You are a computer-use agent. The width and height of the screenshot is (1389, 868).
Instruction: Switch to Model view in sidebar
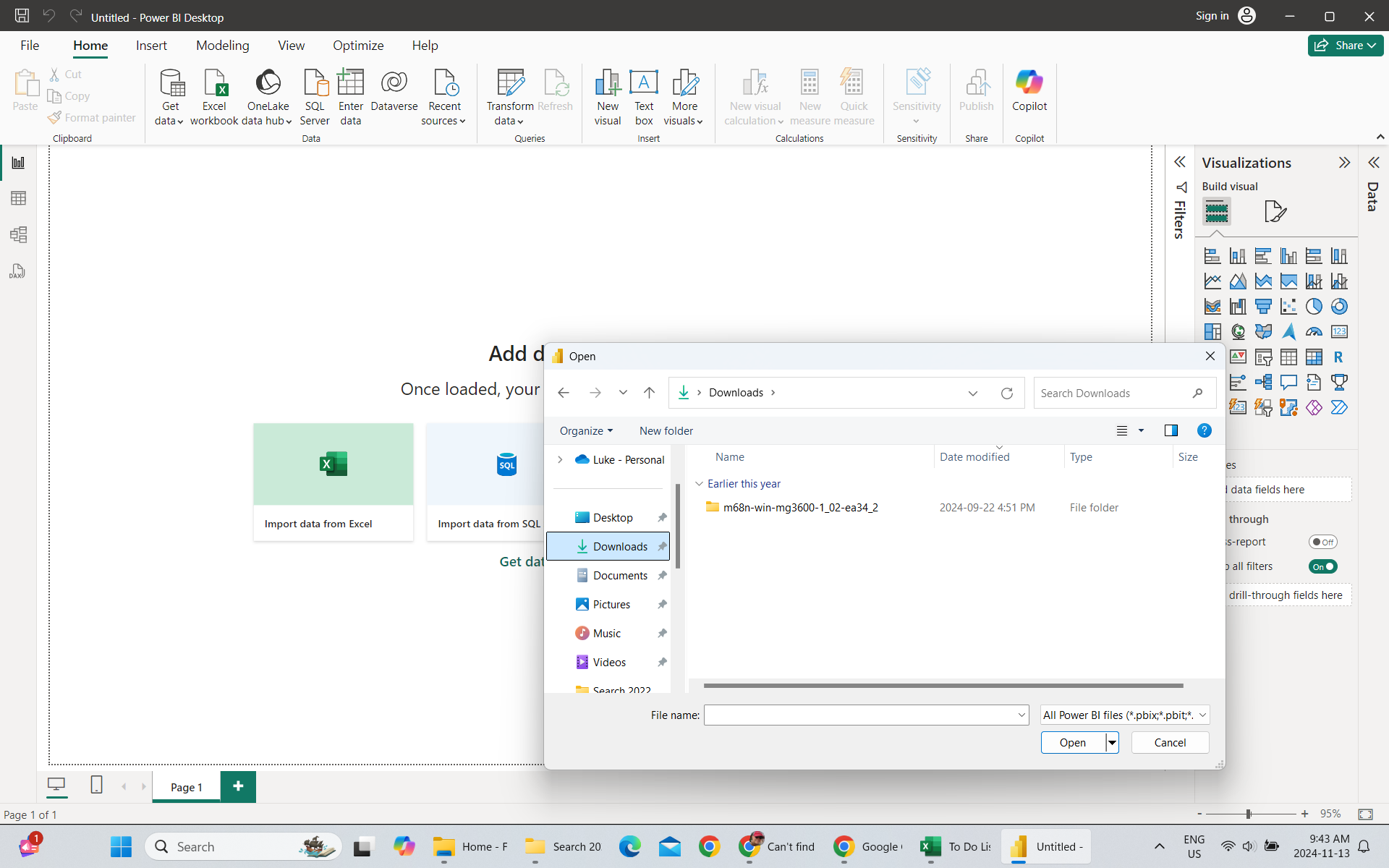click(x=18, y=234)
